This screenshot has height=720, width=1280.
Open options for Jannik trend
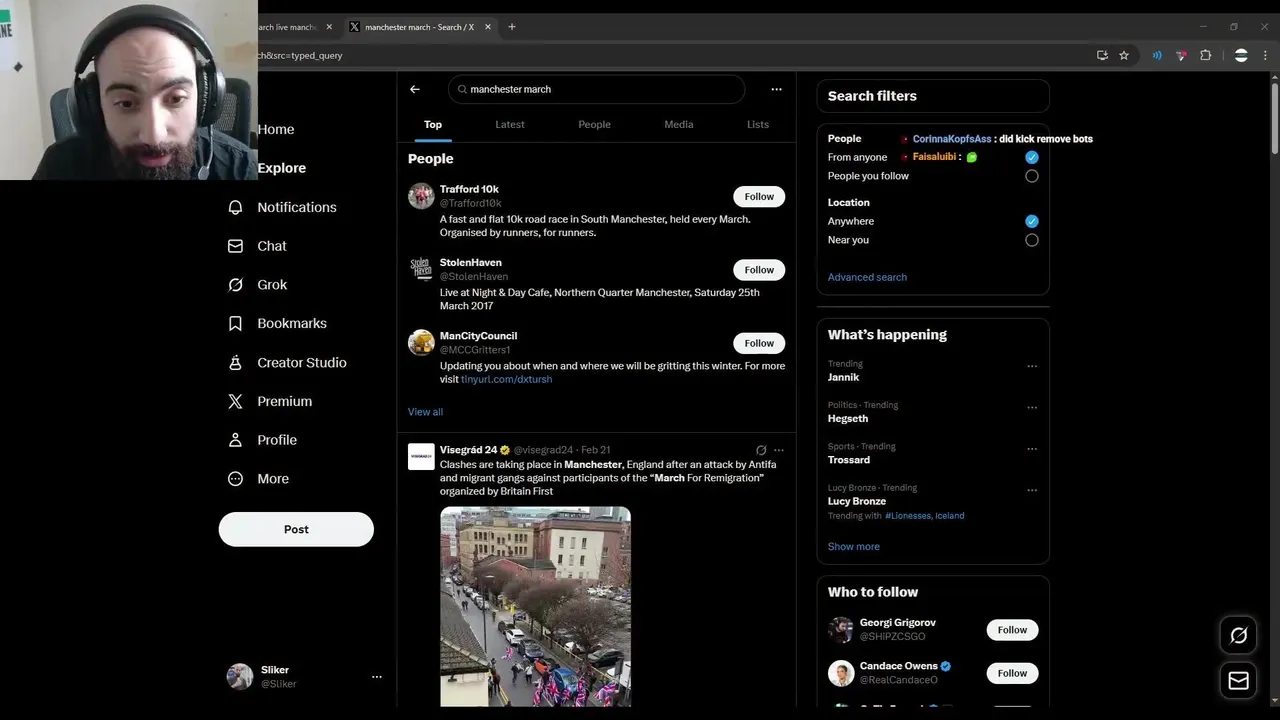[1032, 366]
